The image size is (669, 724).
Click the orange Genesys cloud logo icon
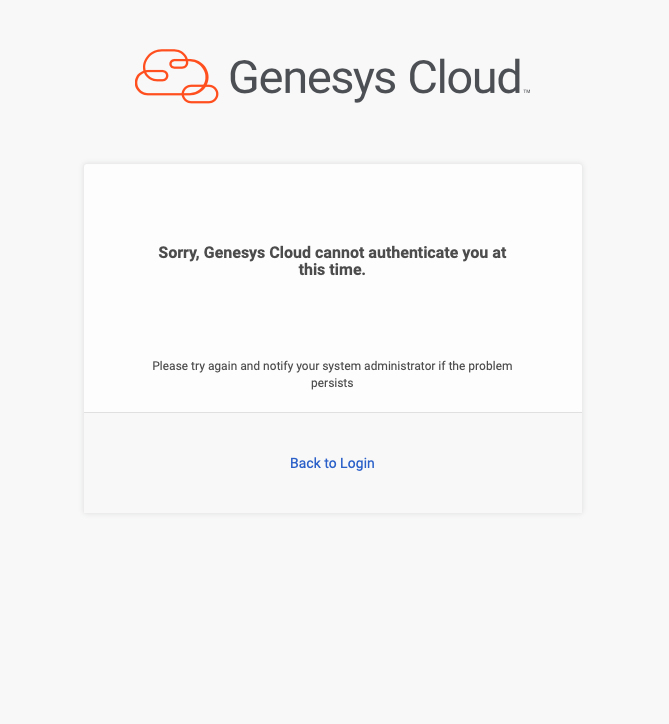pyautogui.click(x=176, y=76)
